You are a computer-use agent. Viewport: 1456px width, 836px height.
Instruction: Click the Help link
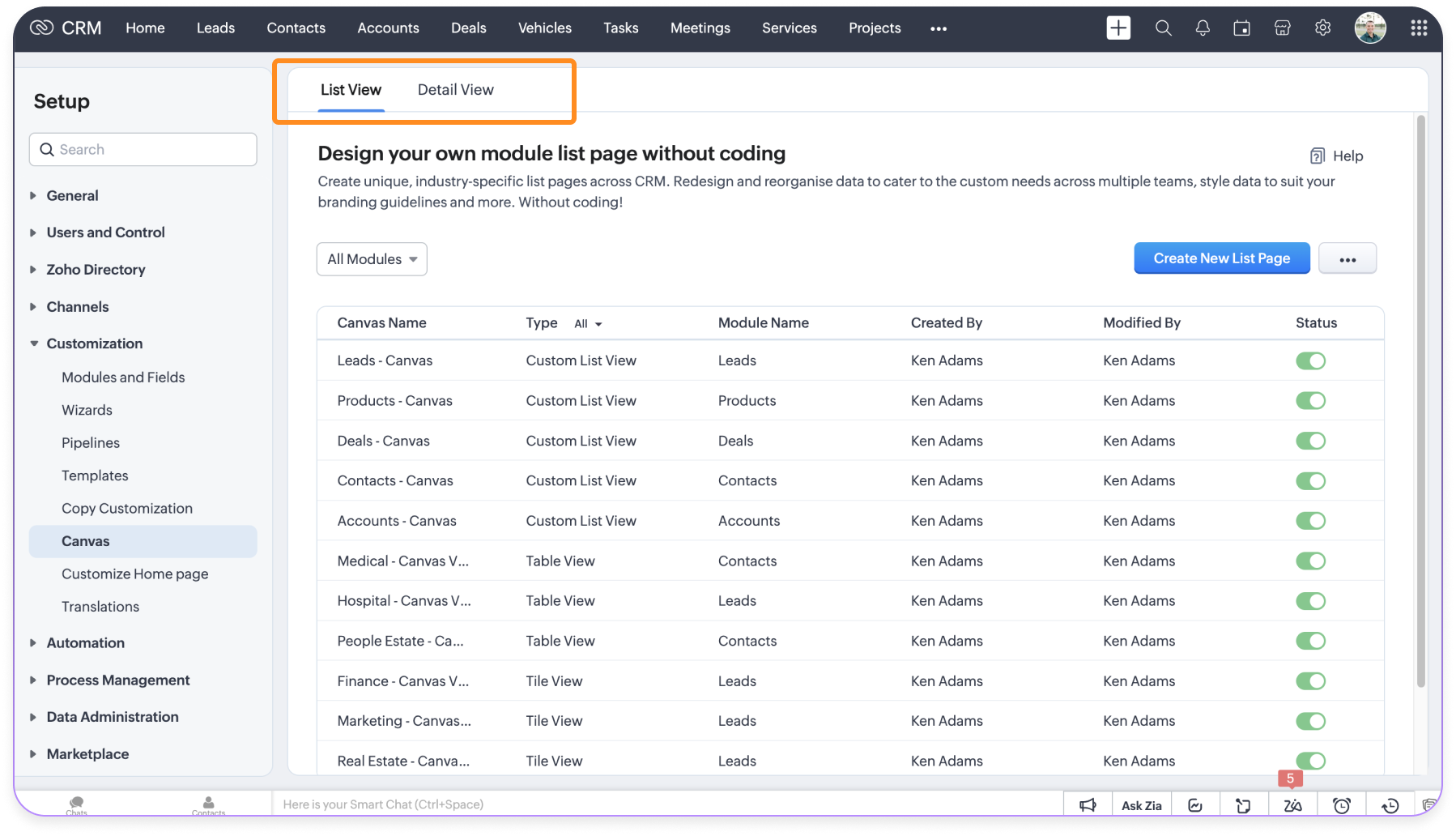(1337, 156)
